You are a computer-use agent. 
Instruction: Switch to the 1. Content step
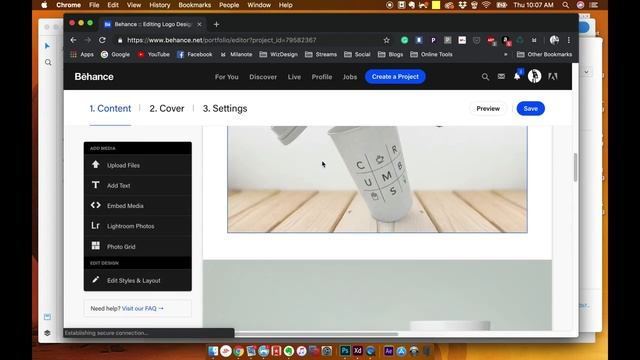click(x=110, y=109)
